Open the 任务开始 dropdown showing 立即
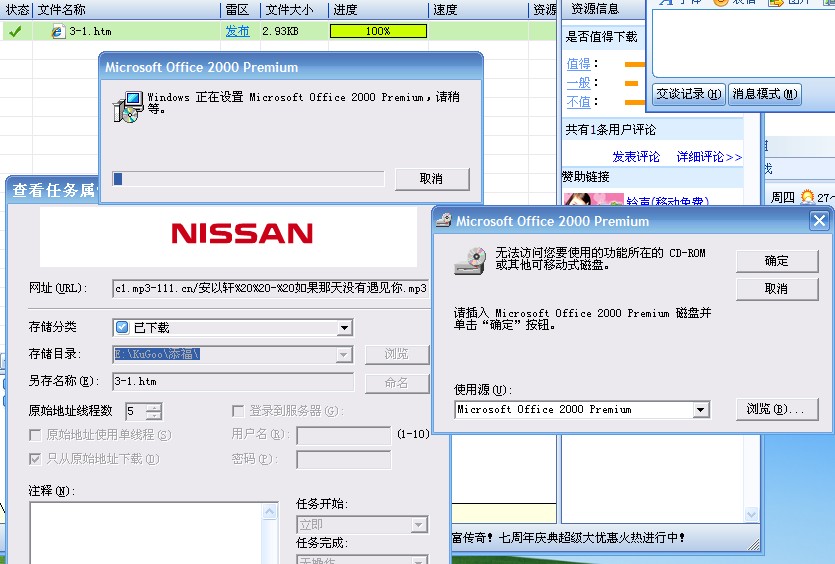 click(x=419, y=525)
